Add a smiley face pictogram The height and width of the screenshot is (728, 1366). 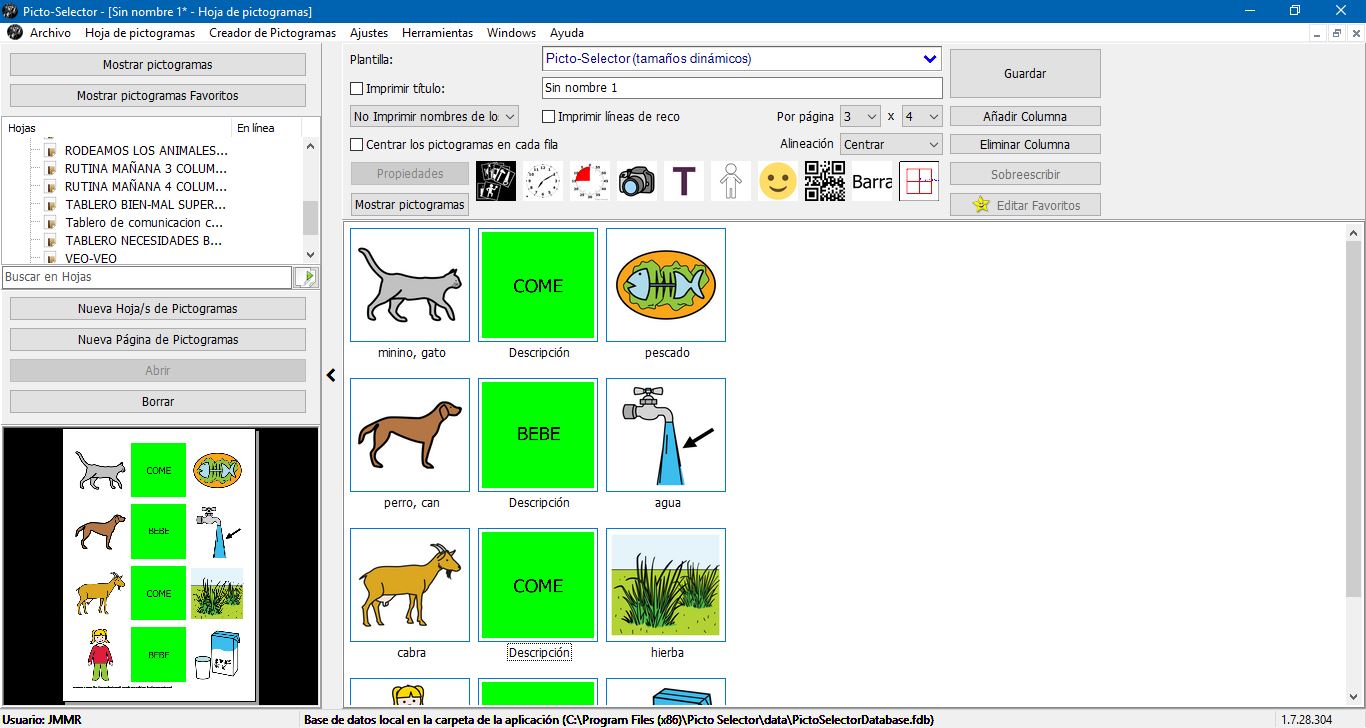point(778,181)
